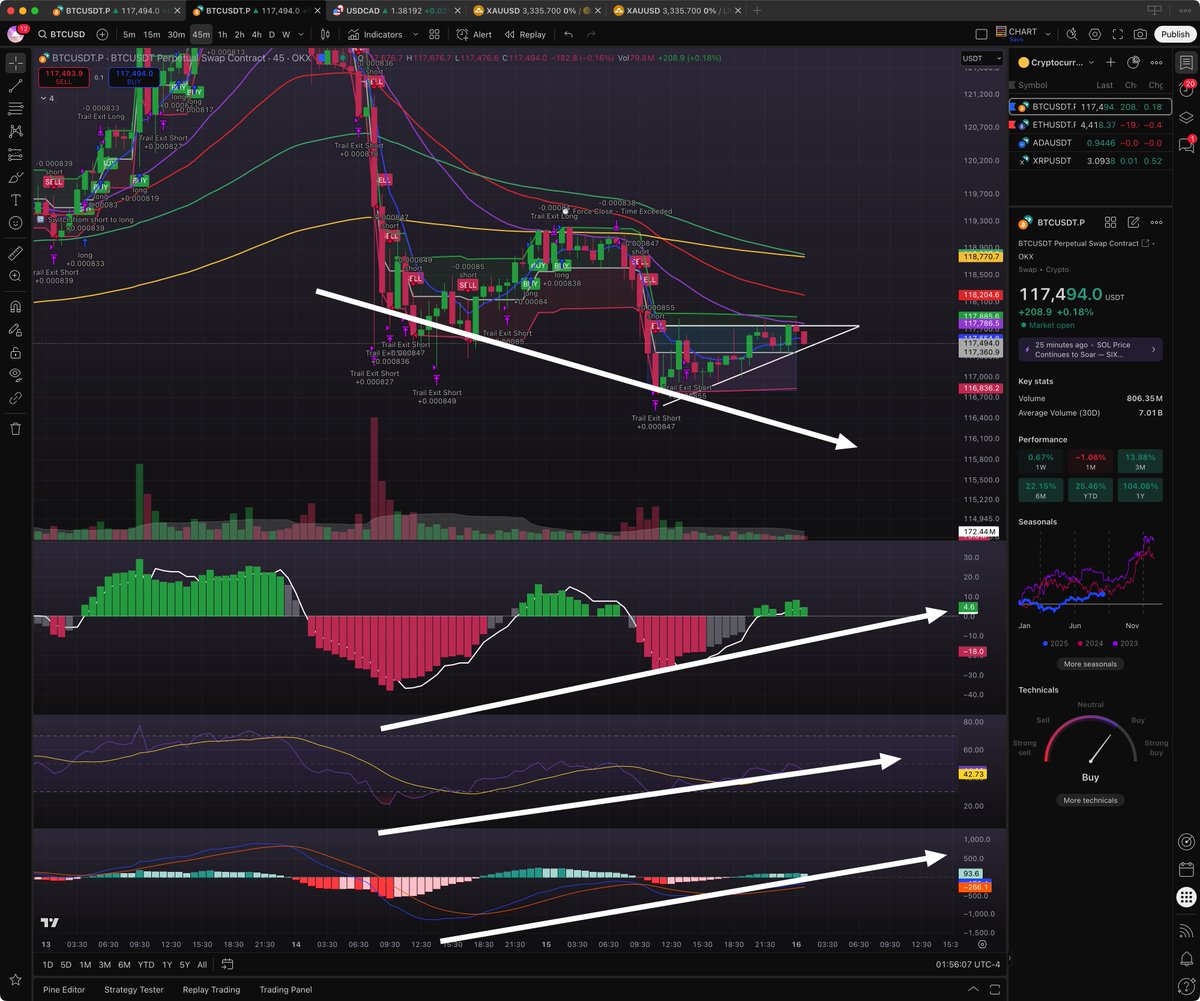Open quick search magnifier in toolbar
The image size is (1200, 1001).
pos(1071,34)
